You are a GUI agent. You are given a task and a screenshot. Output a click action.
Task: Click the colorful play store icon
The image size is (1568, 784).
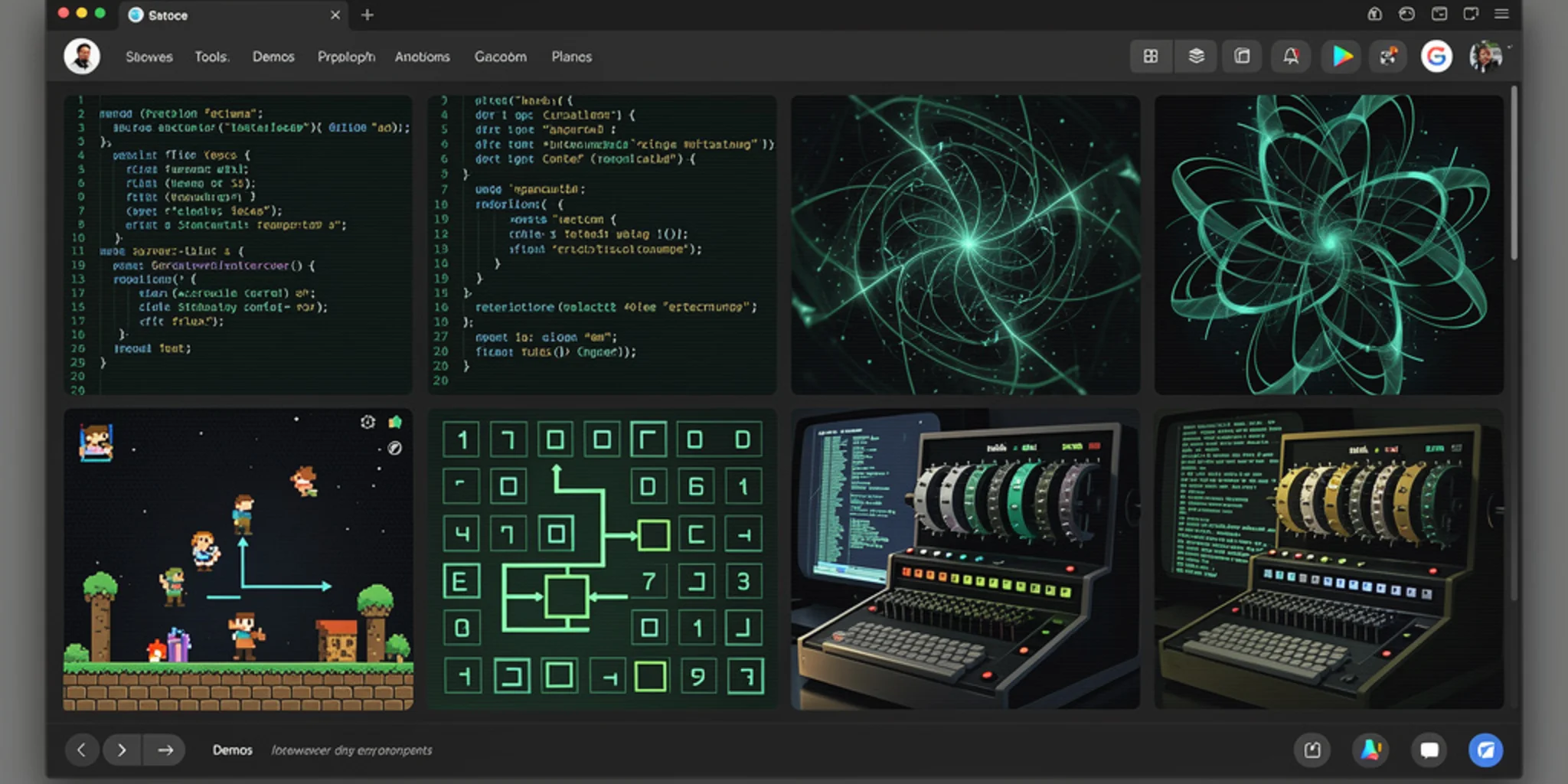[x=1341, y=57]
